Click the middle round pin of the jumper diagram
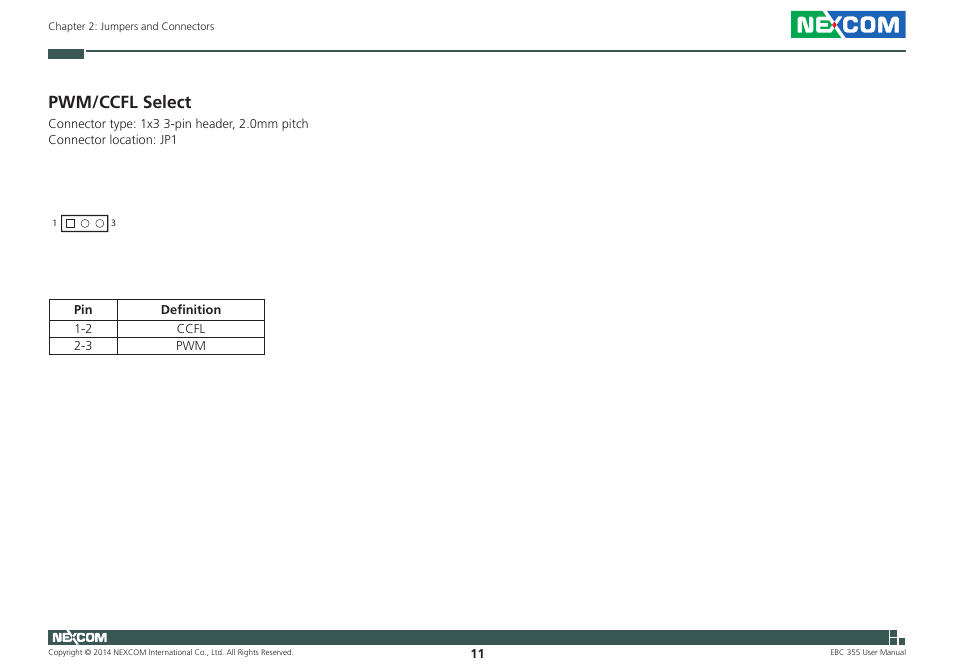Image resolution: width=954 pixels, height=672 pixels. (85, 223)
